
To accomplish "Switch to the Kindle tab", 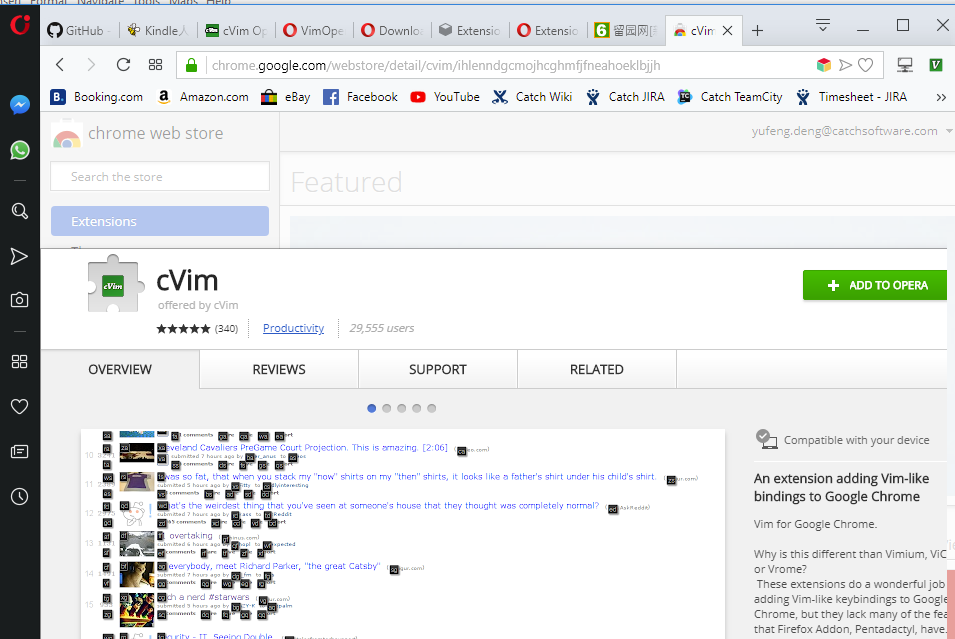I will (158, 30).
